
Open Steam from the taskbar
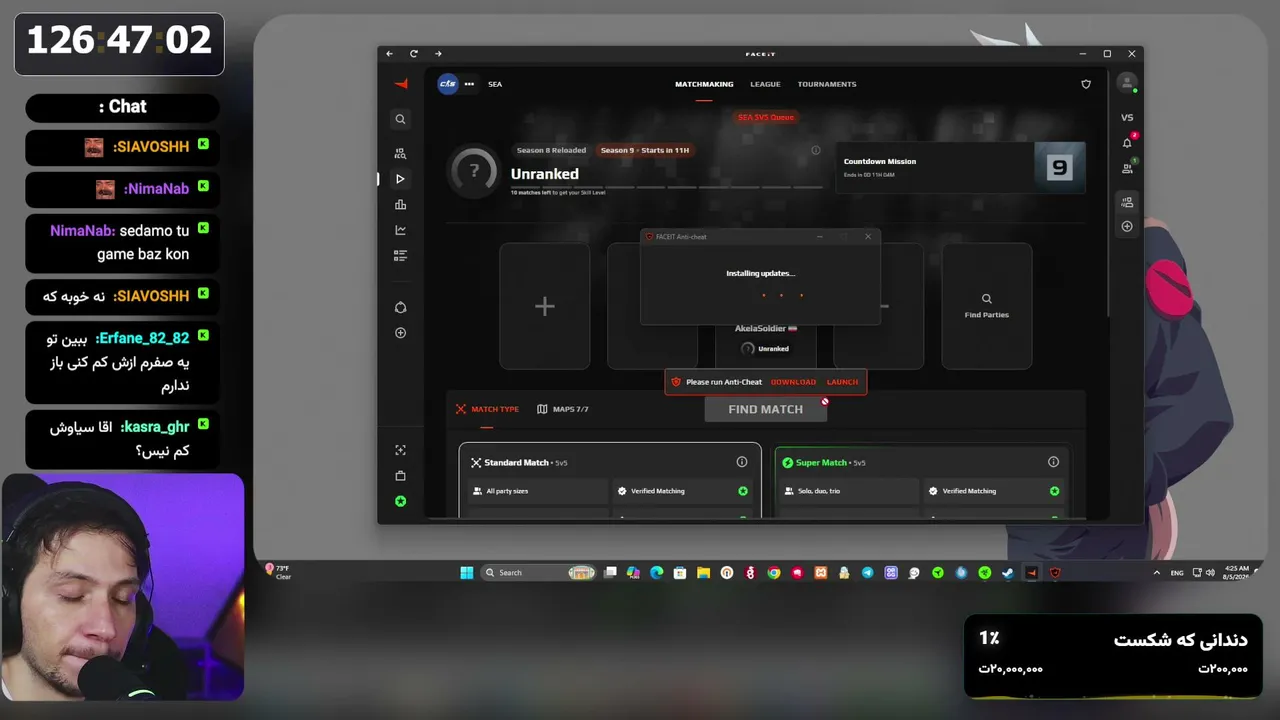pos(1007,573)
